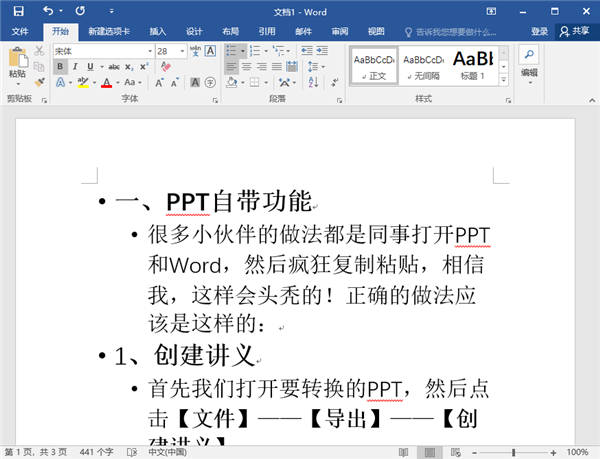Click the numbered list icon
This screenshot has height=459, width=600.
tap(254, 50)
